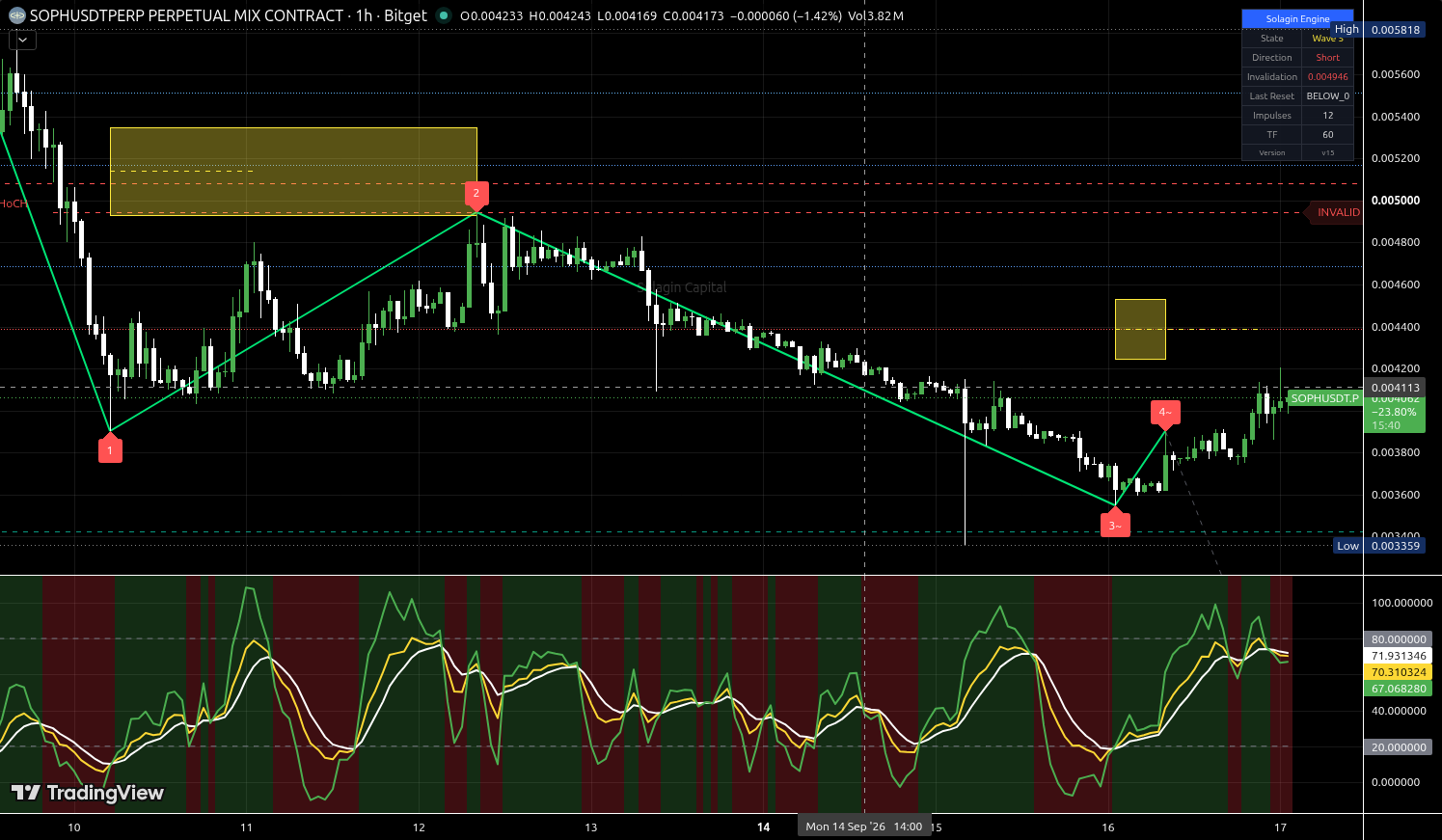Click the gray 0.004113 price axis label
Image resolution: width=1442 pixels, height=840 pixels.
[x=1396, y=388]
